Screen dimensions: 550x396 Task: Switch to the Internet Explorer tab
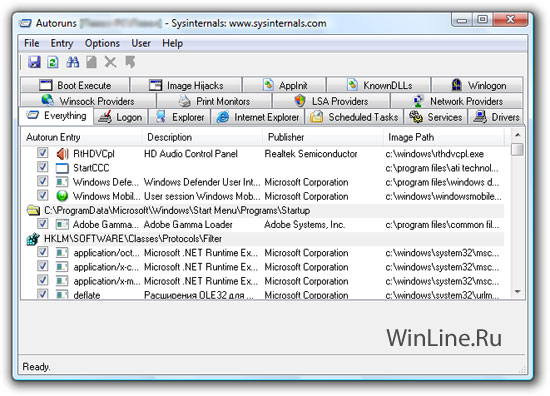tap(258, 117)
